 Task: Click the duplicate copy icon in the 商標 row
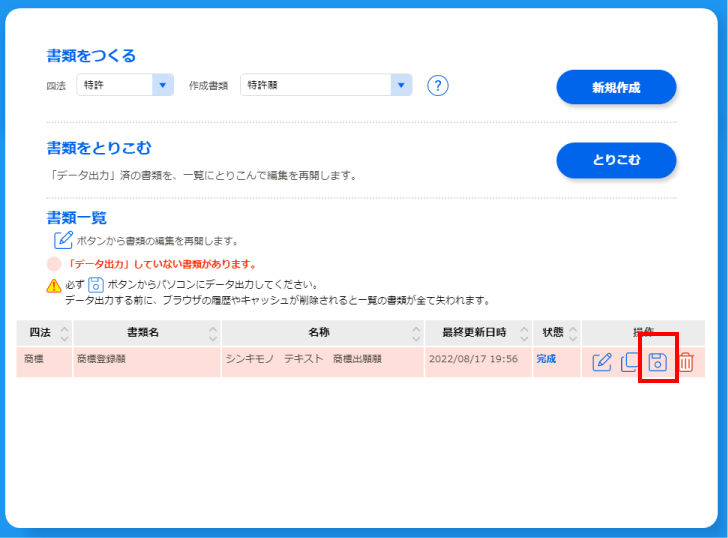tap(630, 362)
